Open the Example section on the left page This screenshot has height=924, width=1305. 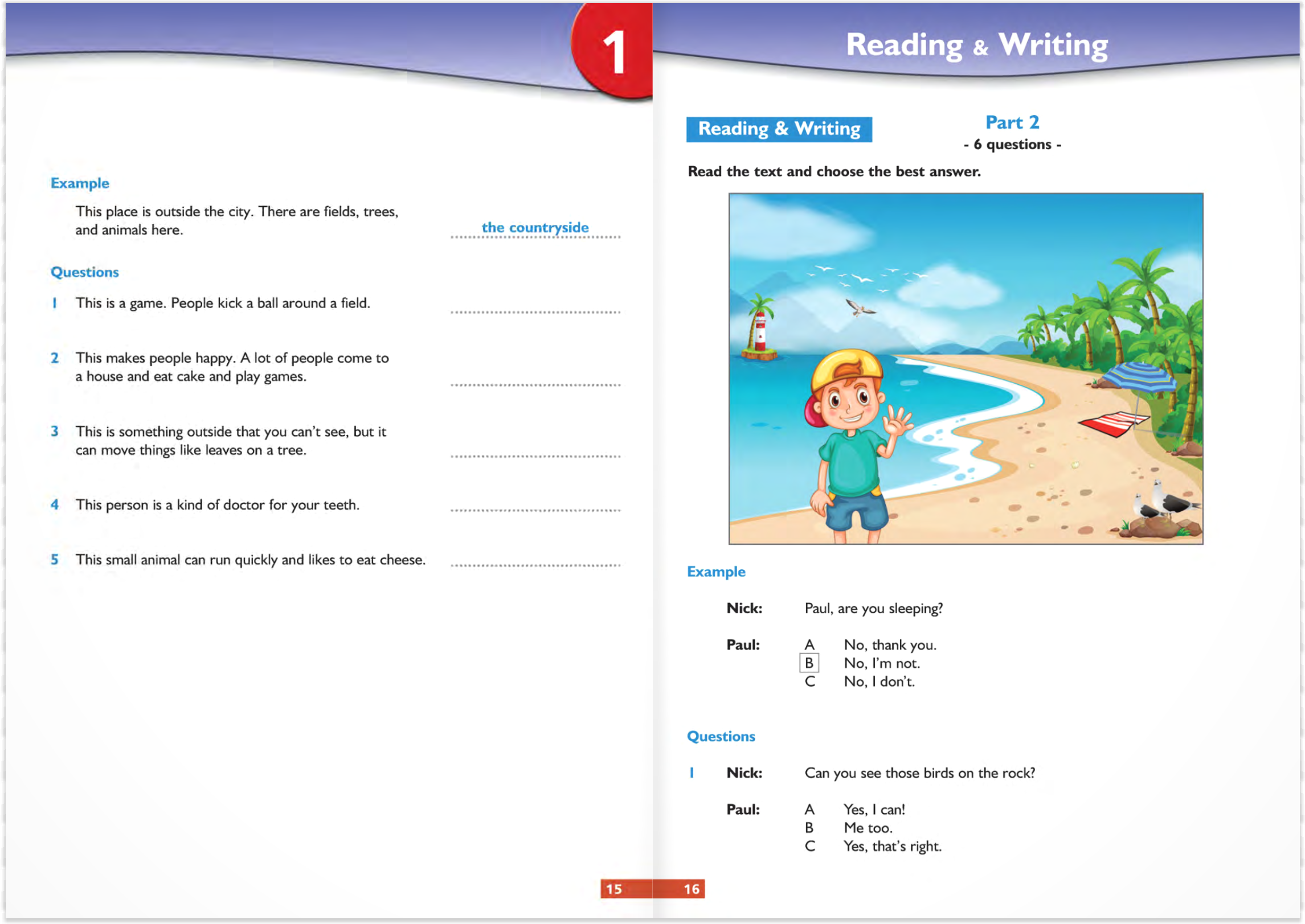click(x=80, y=183)
